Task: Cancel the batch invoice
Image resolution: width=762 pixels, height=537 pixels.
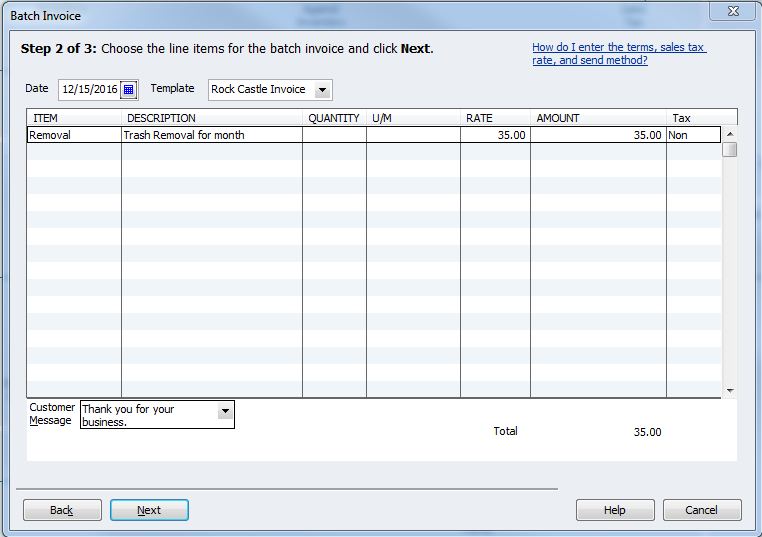Action: tap(702, 510)
